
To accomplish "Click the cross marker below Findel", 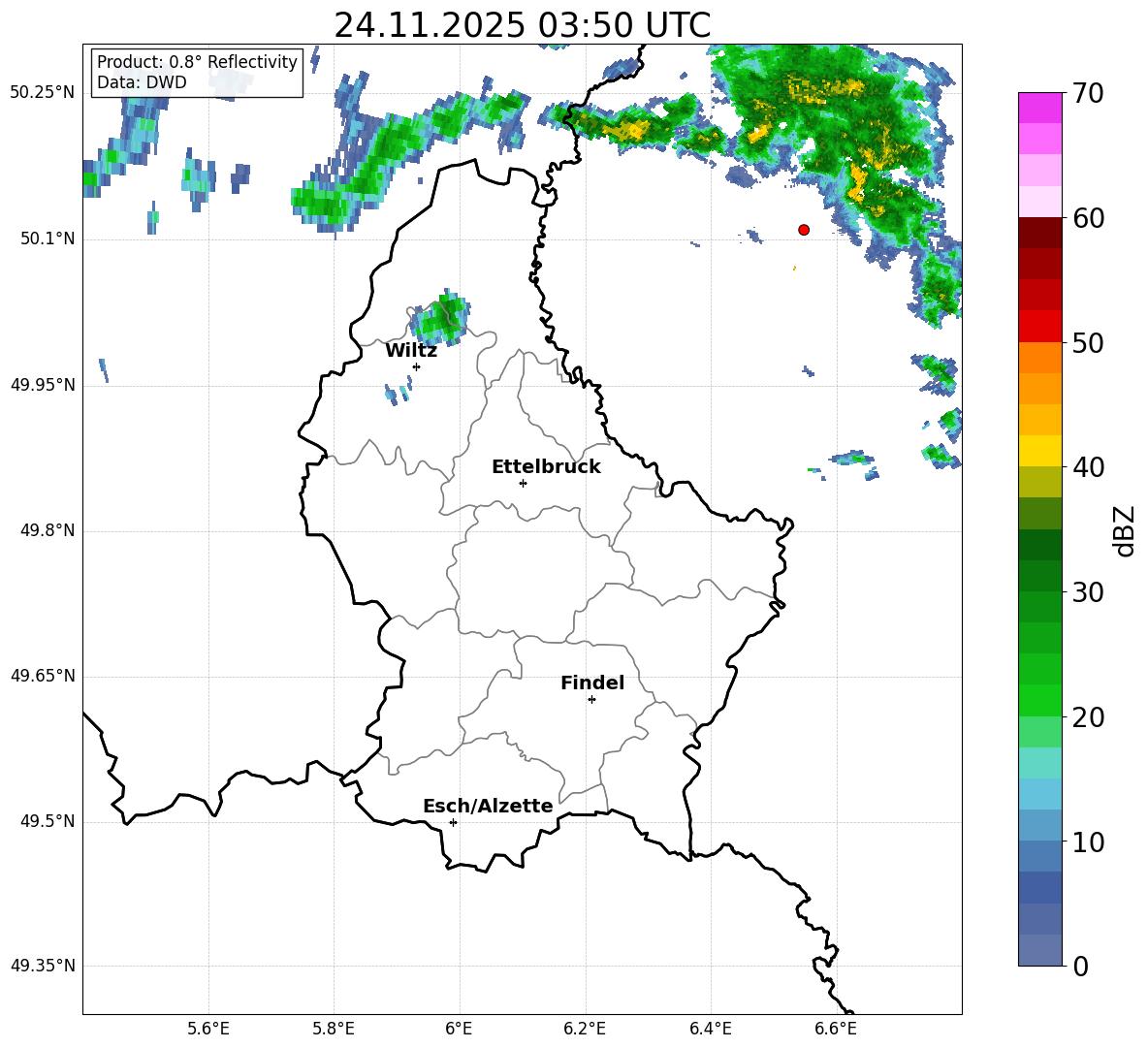I will coord(591,700).
